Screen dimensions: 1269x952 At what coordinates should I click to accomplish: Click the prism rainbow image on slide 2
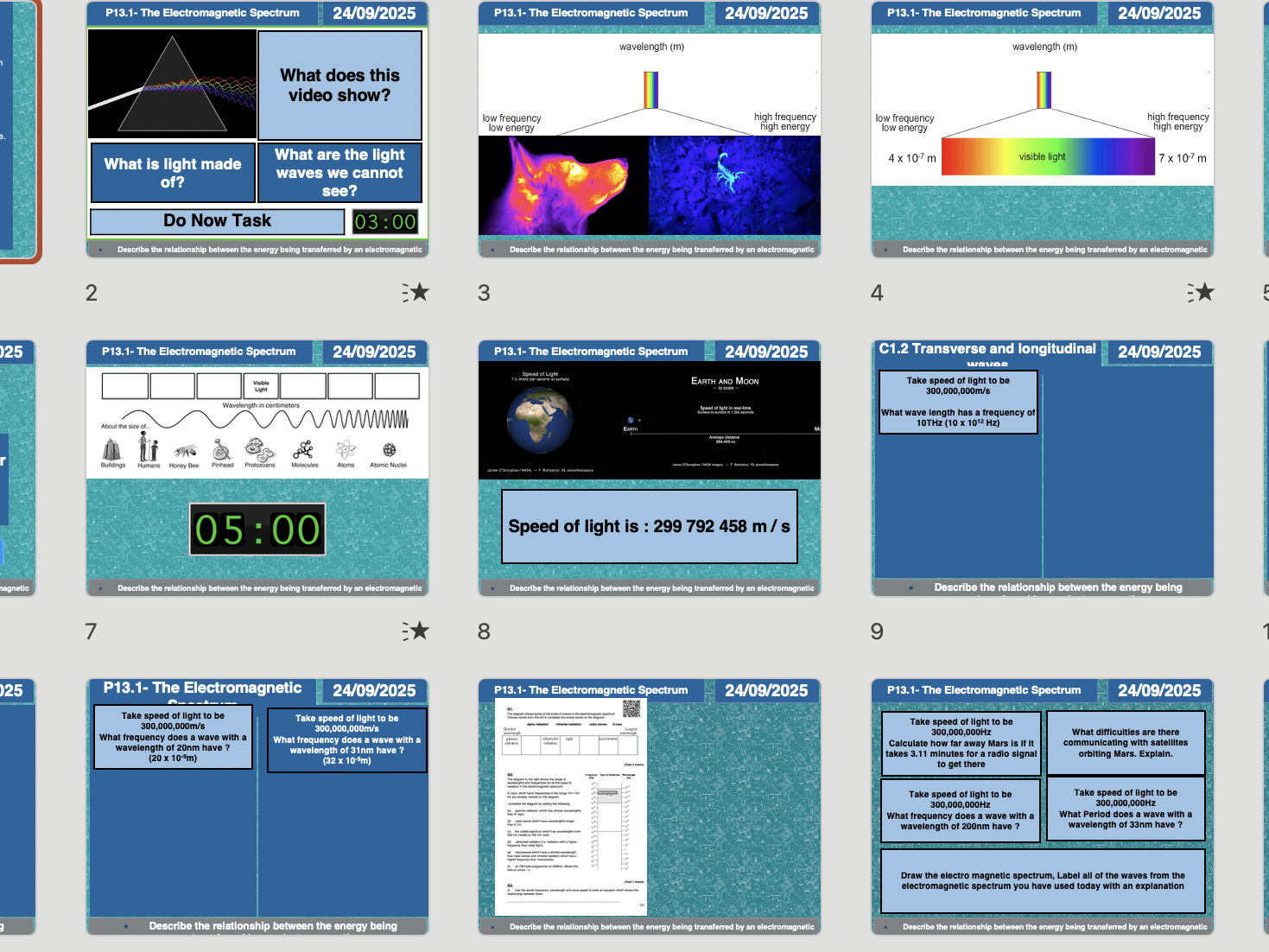coord(172,84)
